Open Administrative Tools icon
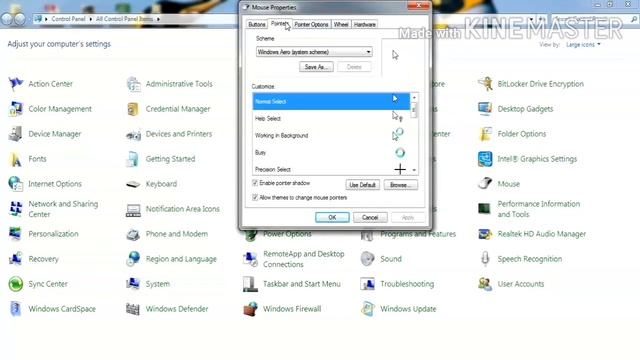 tap(133, 84)
